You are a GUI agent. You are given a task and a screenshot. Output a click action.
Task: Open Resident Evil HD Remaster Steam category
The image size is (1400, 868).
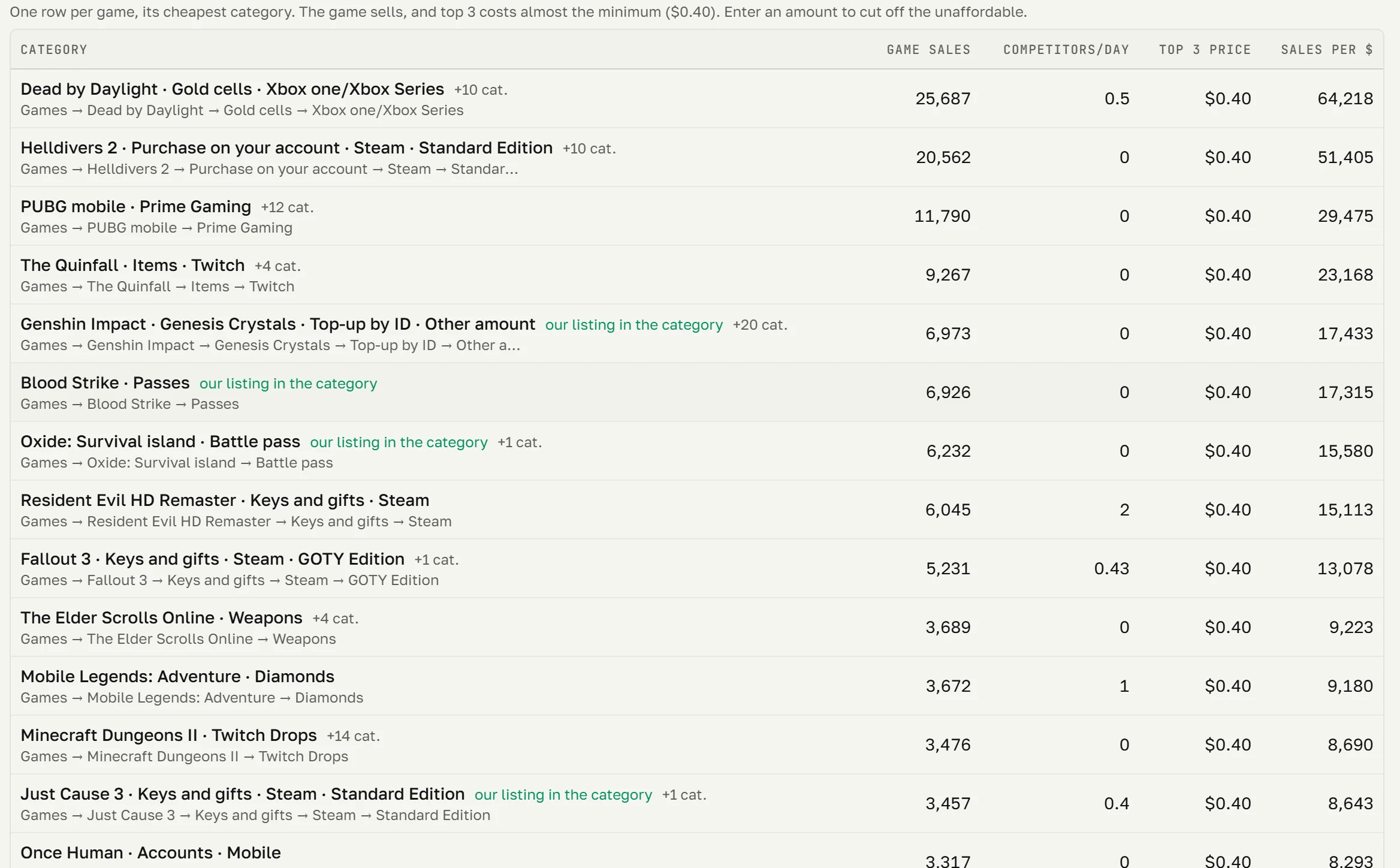point(225,500)
